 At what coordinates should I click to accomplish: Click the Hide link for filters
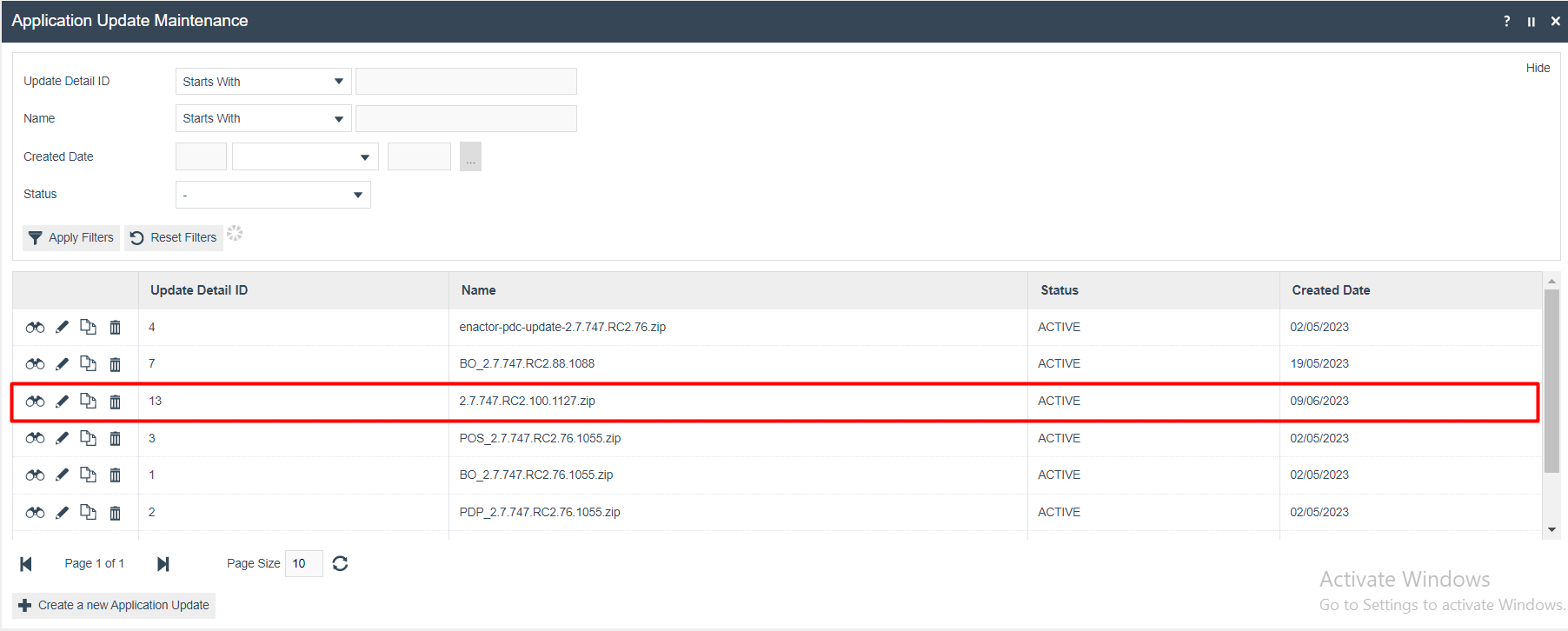pyautogui.click(x=1537, y=69)
